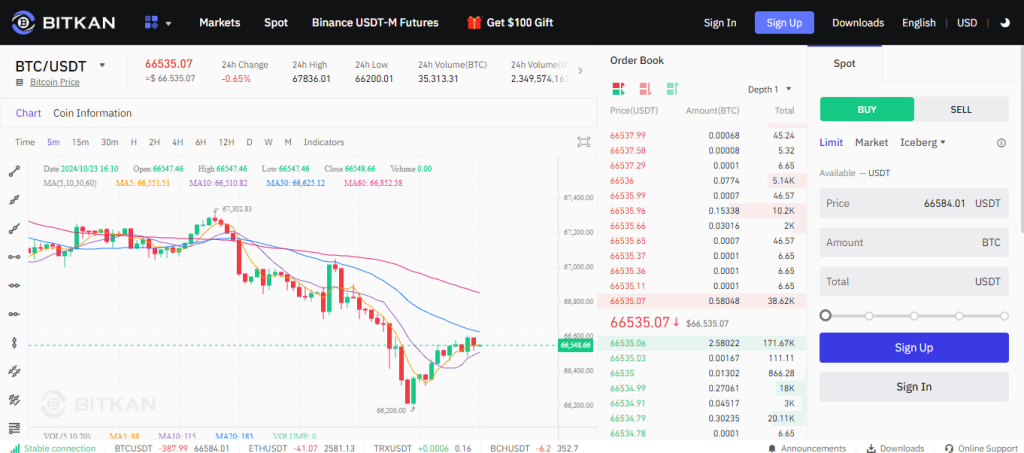
Task: Open the Bitcoin Price link
Action: tap(54, 82)
